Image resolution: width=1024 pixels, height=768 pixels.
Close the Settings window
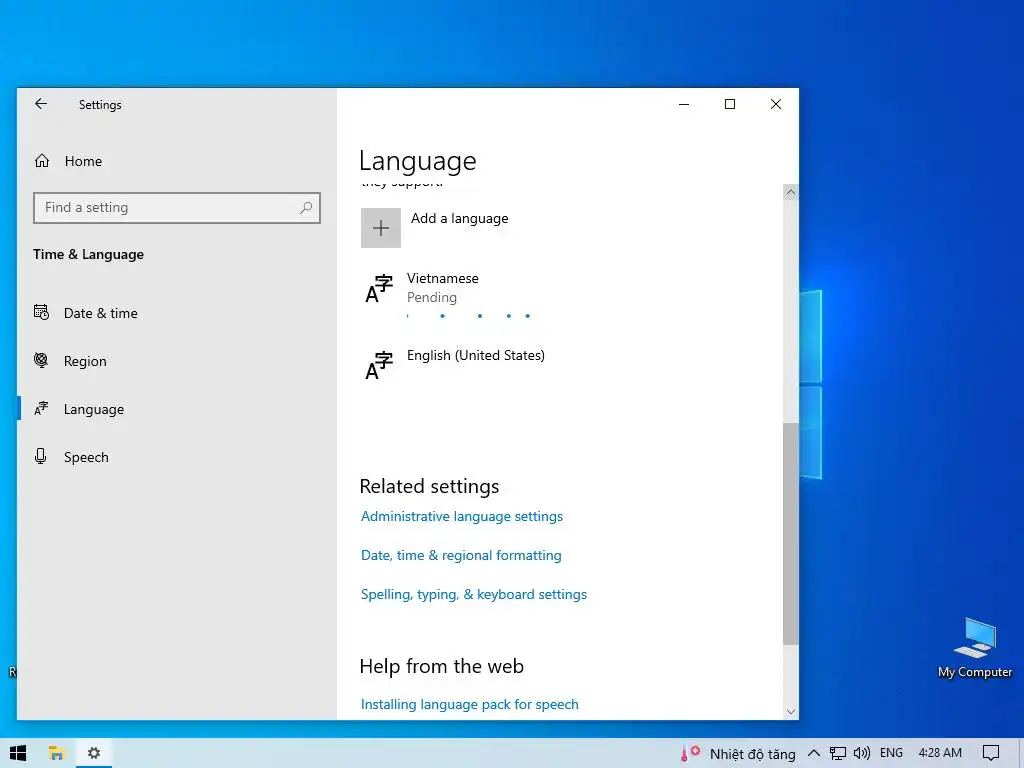coord(776,104)
